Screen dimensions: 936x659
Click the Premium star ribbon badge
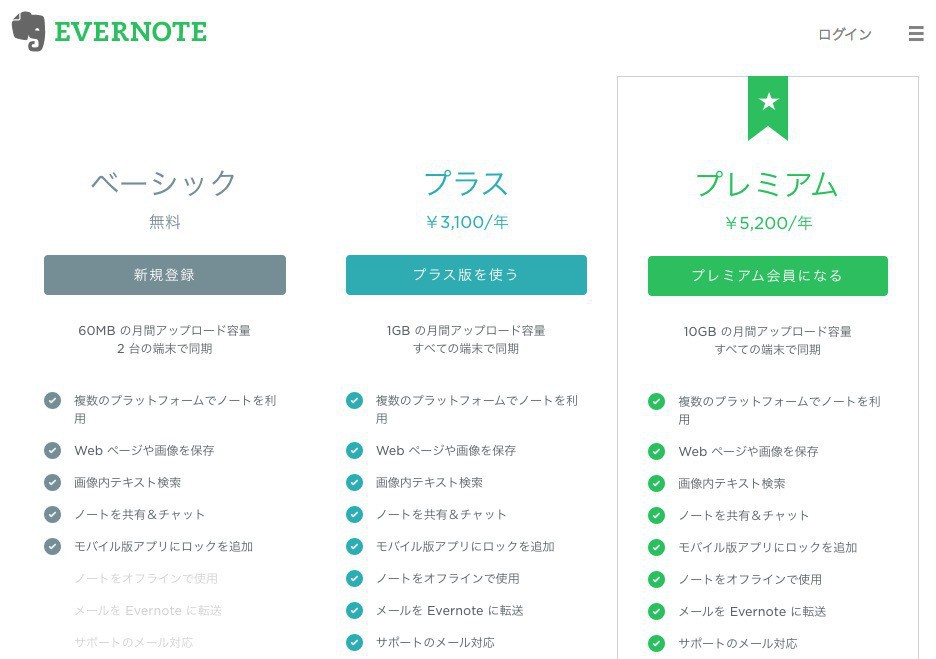[x=768, y=105]
